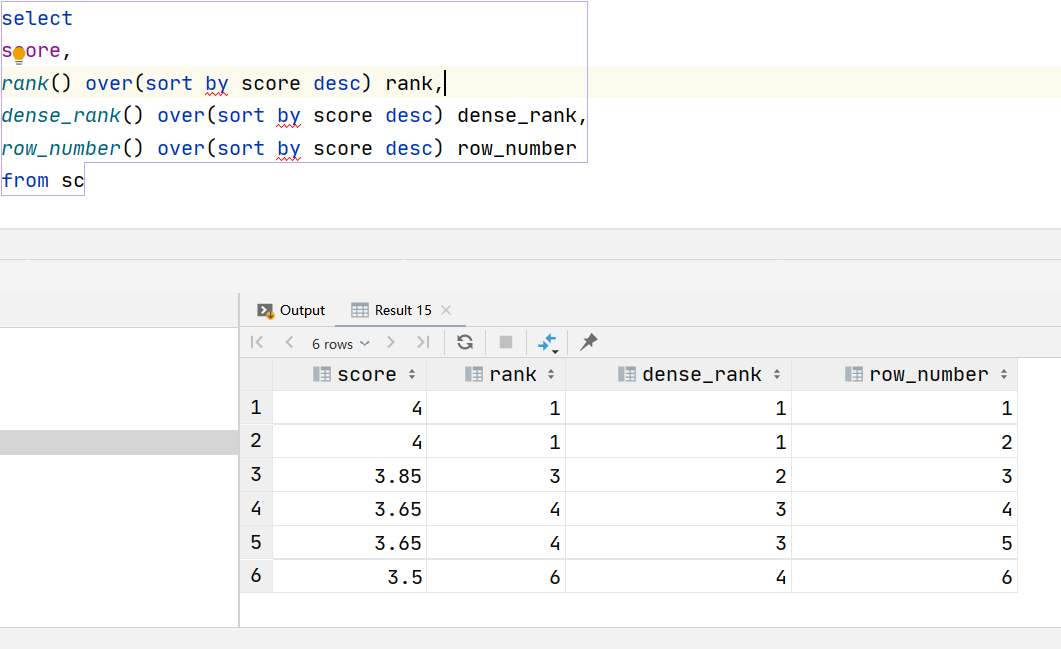Click score cell 3.65 in row 5

click(350, 543)
